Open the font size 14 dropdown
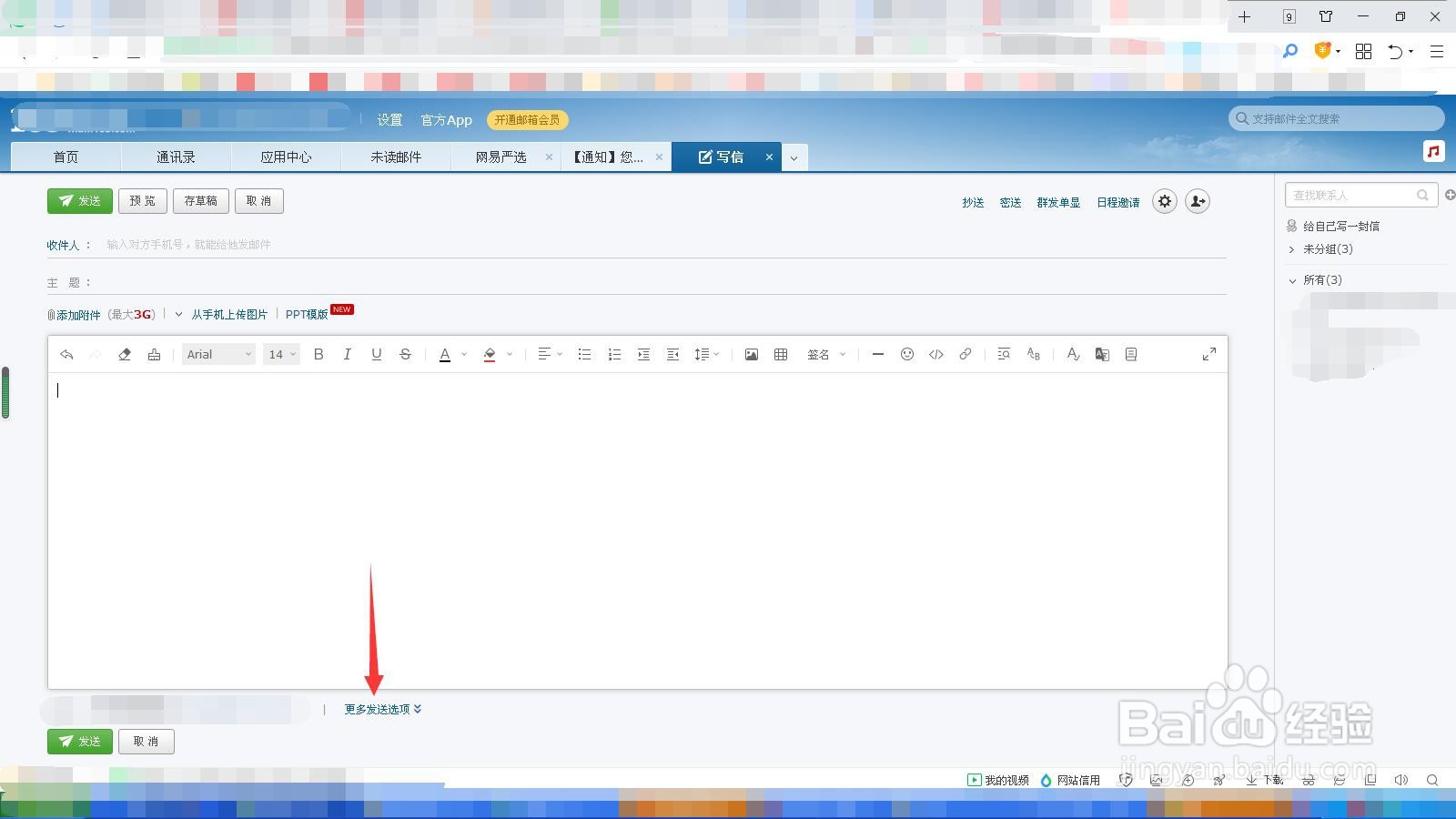This screenshot has height=819, width=1456. [280, 354]
